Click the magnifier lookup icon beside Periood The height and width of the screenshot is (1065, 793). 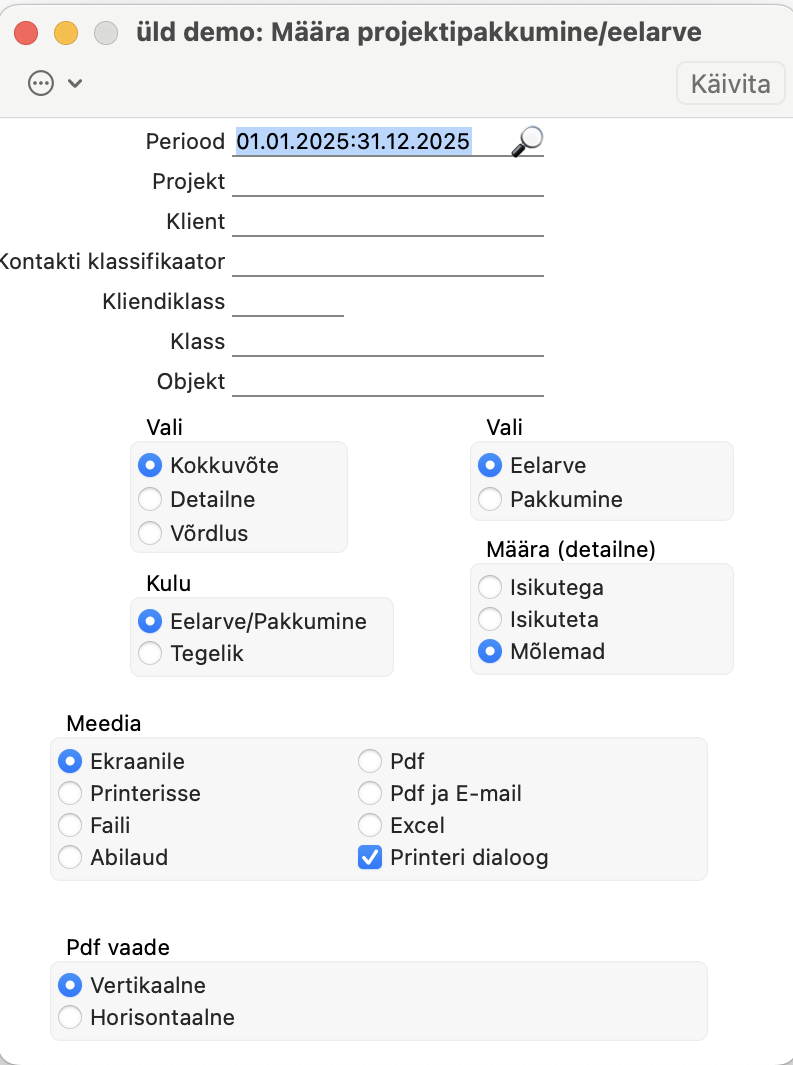527,142
